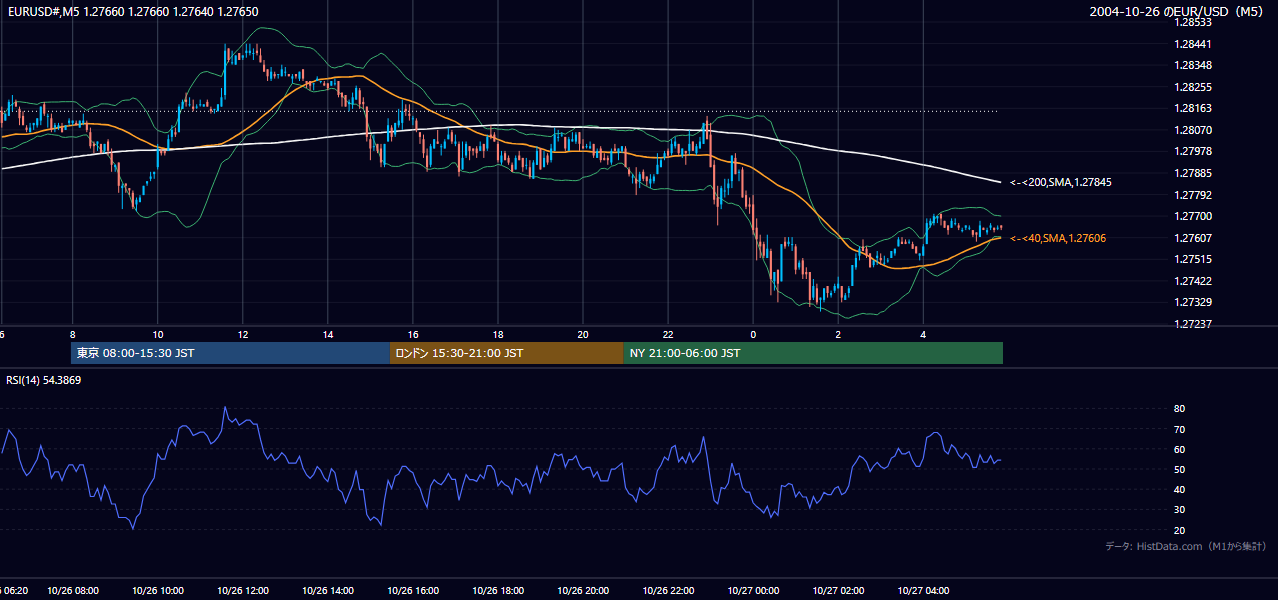Click price axis value 1.27515
Image resolution: width=1278 pixels, height=600 pixels.
coord(1194,259)
